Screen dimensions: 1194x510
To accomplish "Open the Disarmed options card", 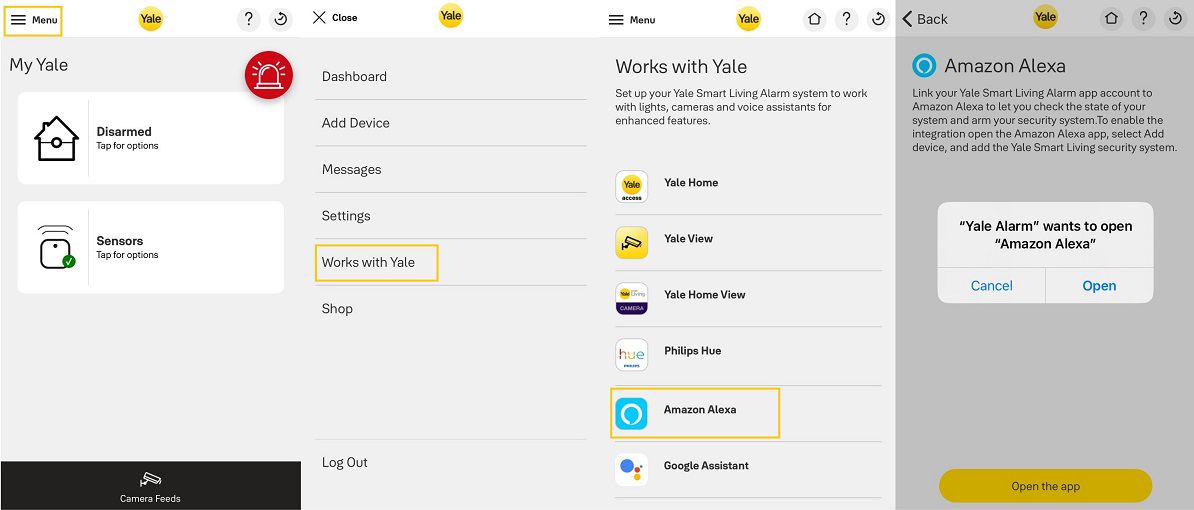I will pyautogui.click(x=151, y=138).
